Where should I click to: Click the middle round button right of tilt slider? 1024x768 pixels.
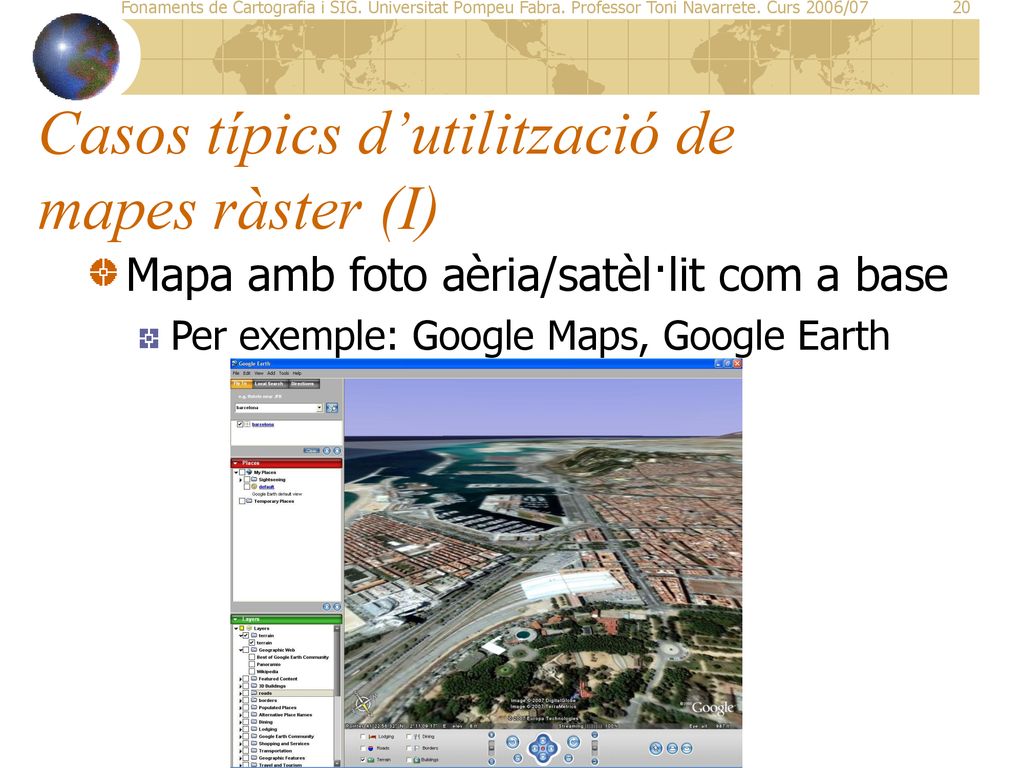[x=672, y=748]
